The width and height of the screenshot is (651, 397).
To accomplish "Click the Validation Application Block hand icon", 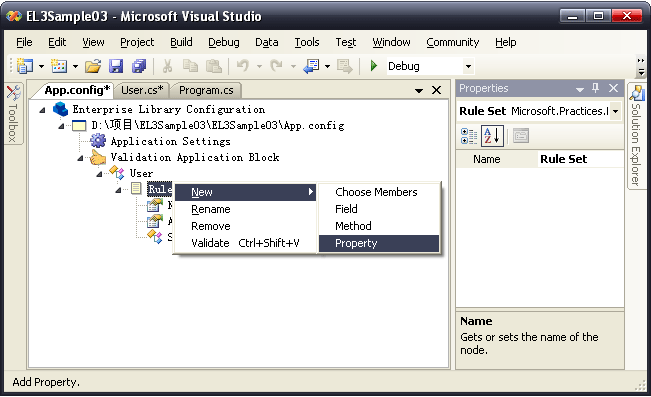I will [98, 157].
